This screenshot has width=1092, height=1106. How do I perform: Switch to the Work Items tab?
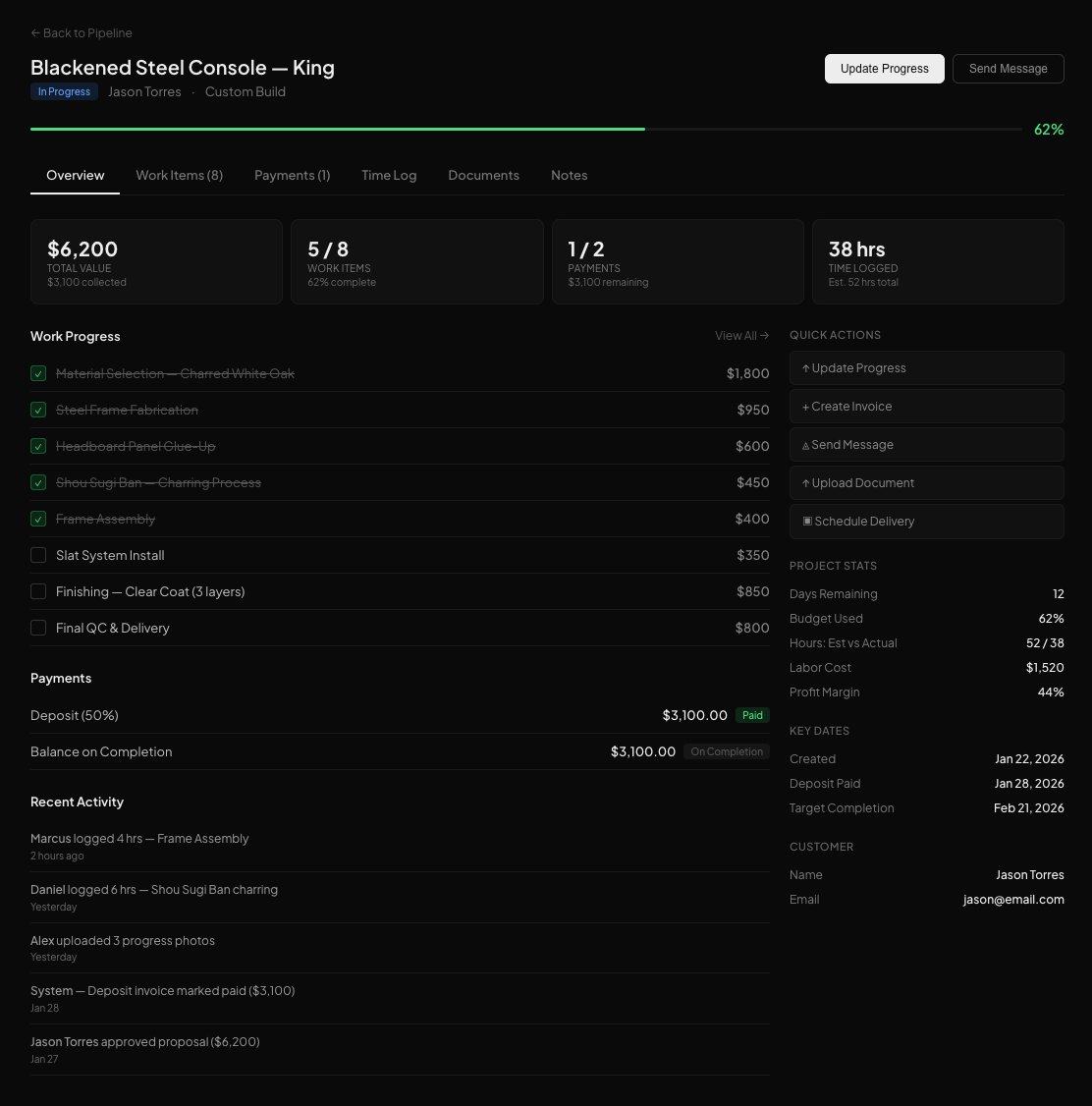pos(179,176)
